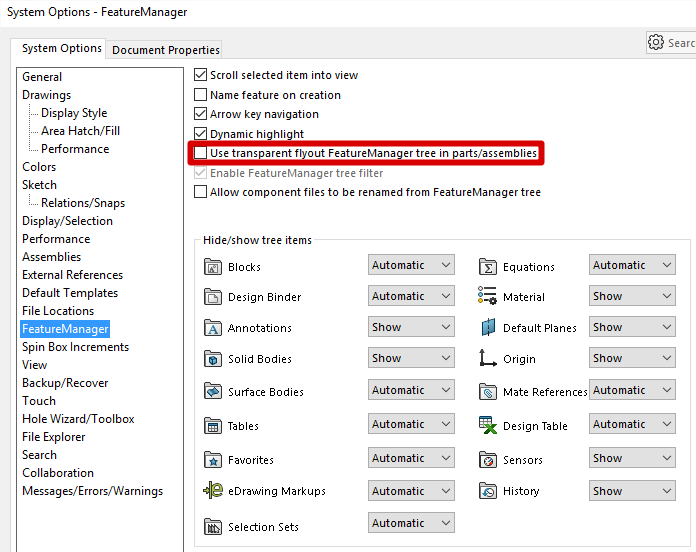Open the Blocks visibility dropdown
The height and width of the screenshot is (552, 696).
tap(411, 265)
